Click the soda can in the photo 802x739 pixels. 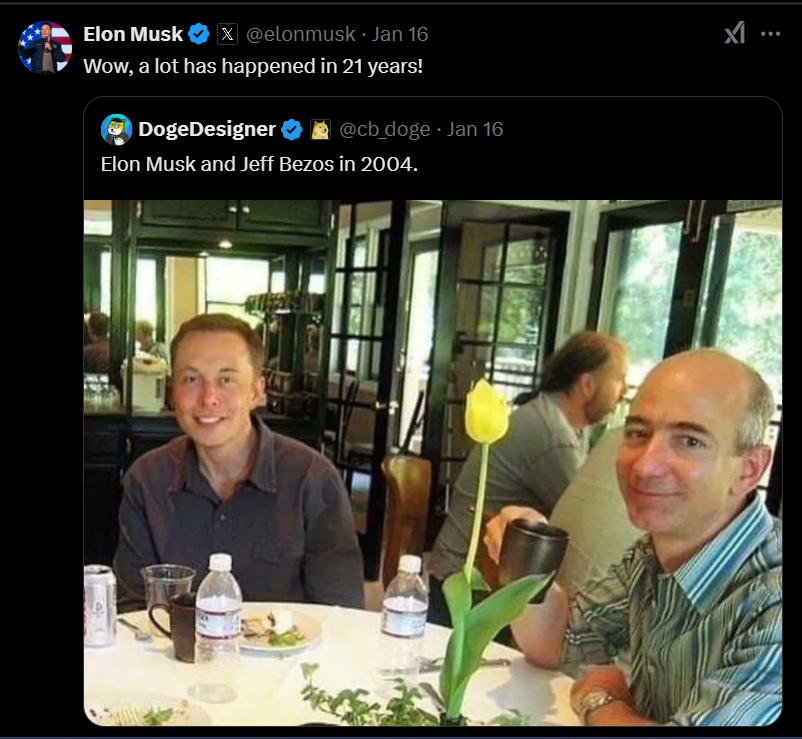coord(99,604)
